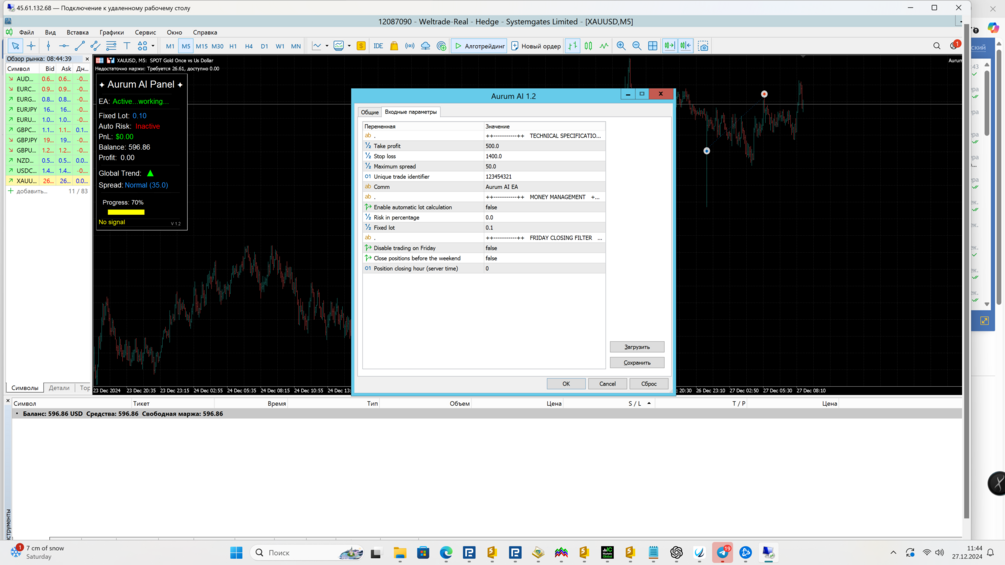
Task: Open the IDE MetaEditor
Action: pos(378,46)
